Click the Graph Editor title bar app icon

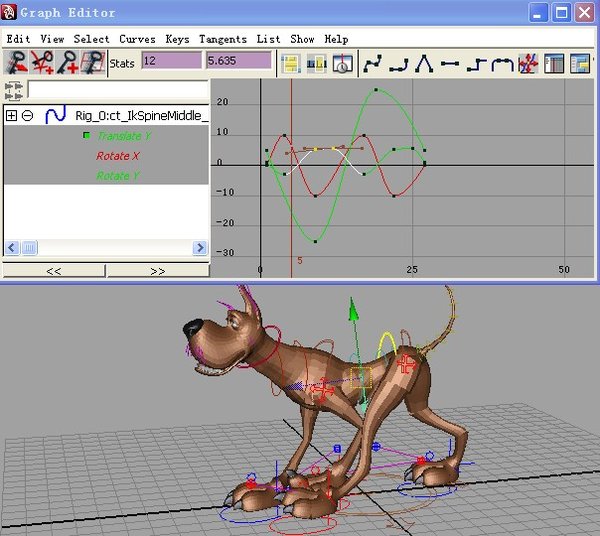coord(8,12)
